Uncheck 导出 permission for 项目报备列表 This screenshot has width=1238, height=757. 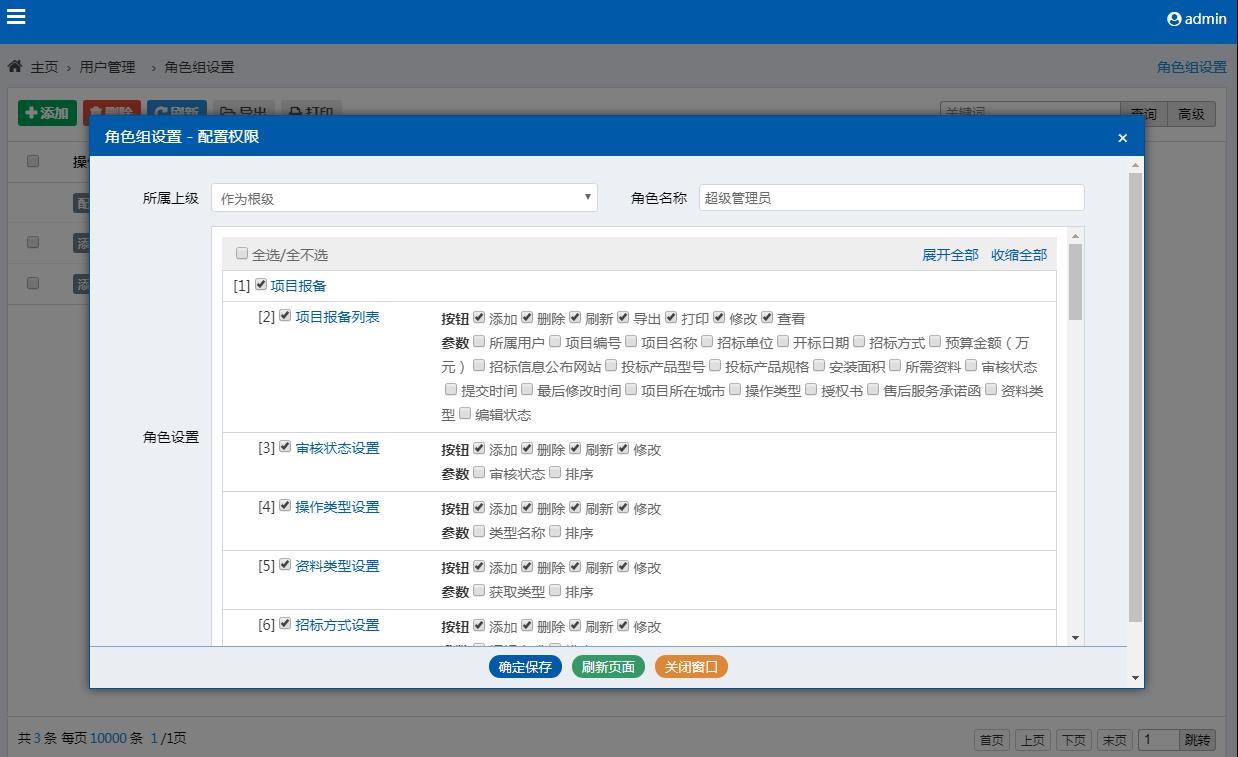tap(623, 318)
